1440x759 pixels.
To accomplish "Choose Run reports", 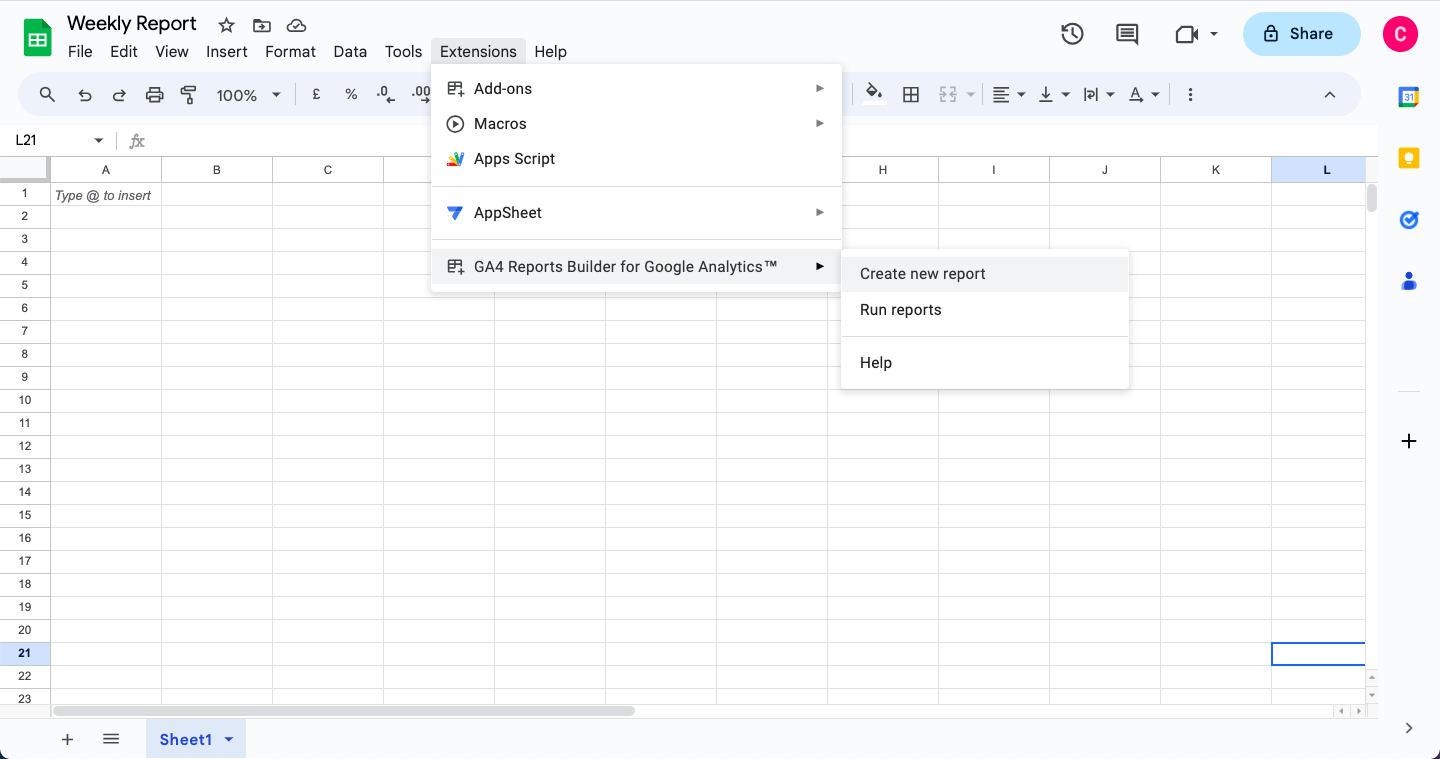I will click(985, 310).
